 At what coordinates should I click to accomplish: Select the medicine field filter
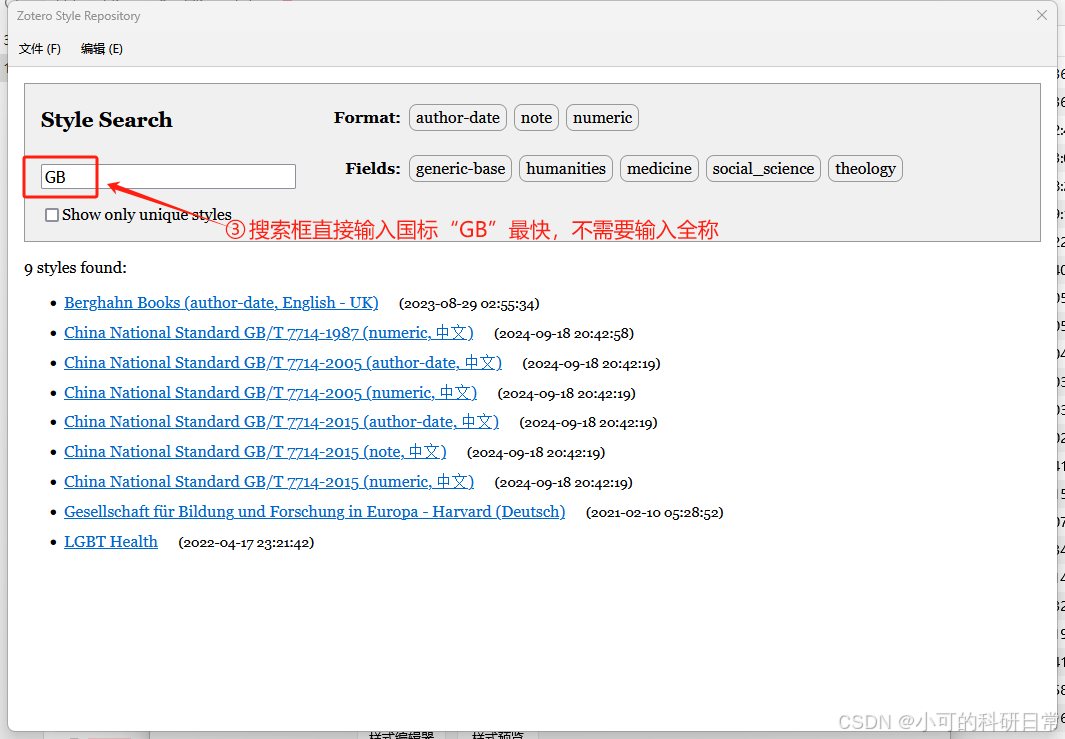[x=659, y=168]
